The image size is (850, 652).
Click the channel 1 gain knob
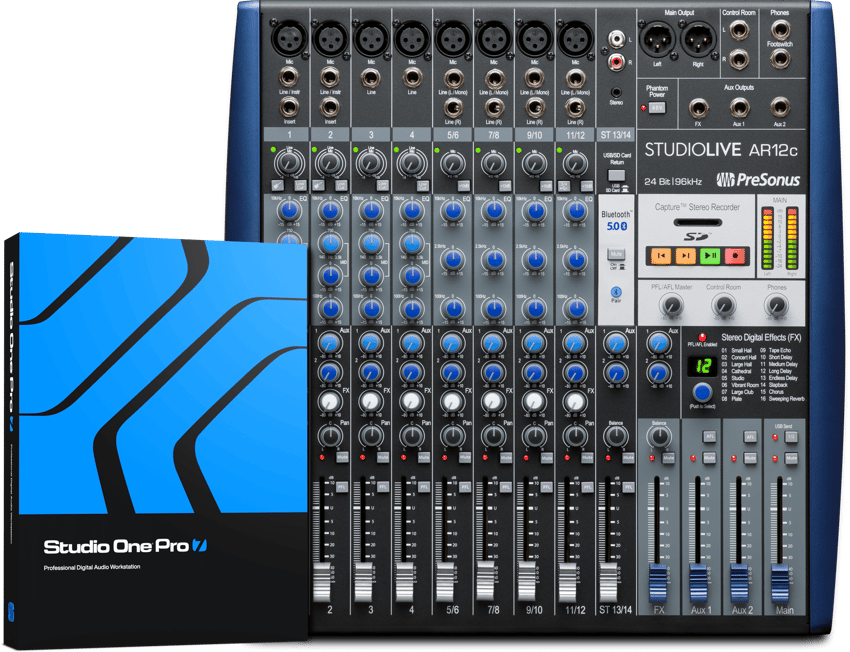coord(289,163)
